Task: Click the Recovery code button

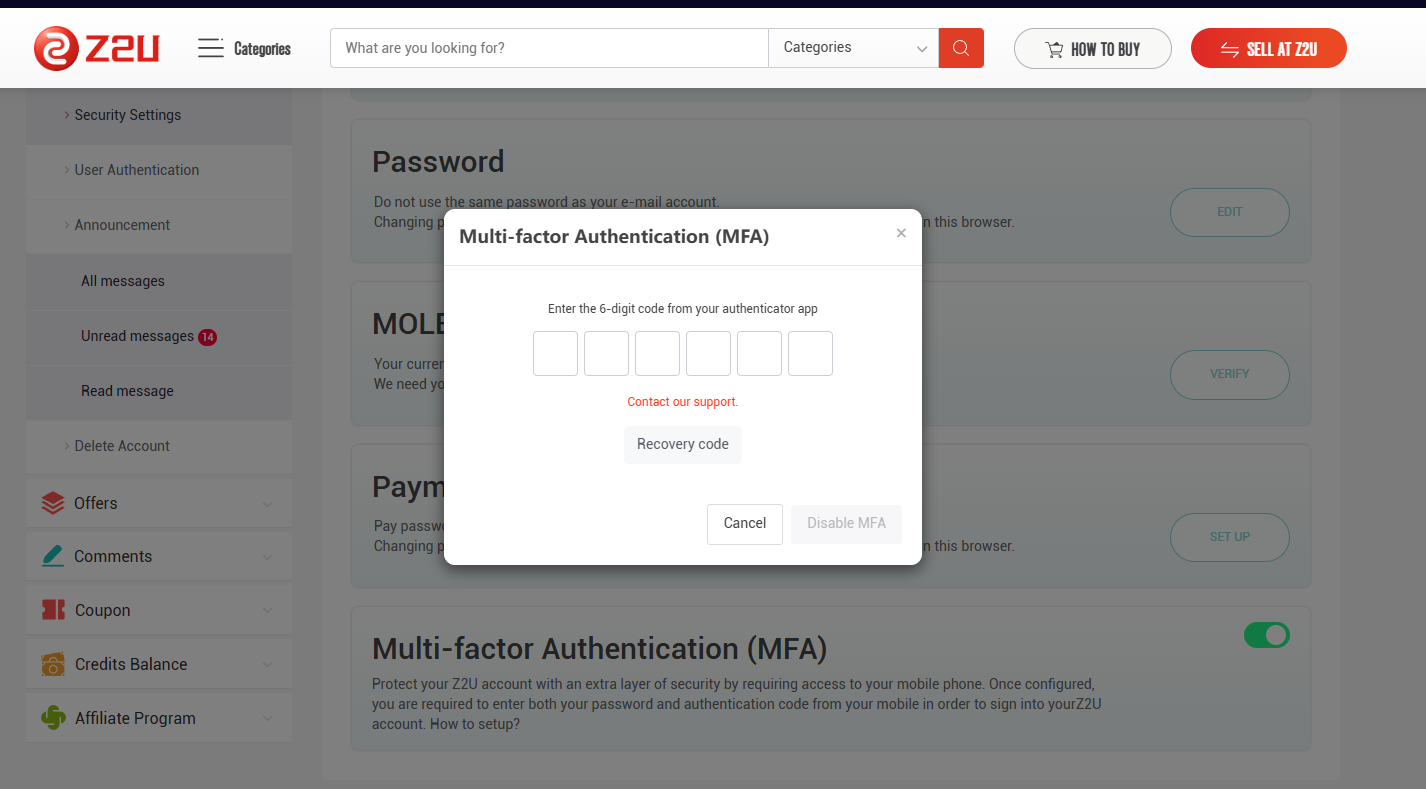Action: click(x=683, y=444)
